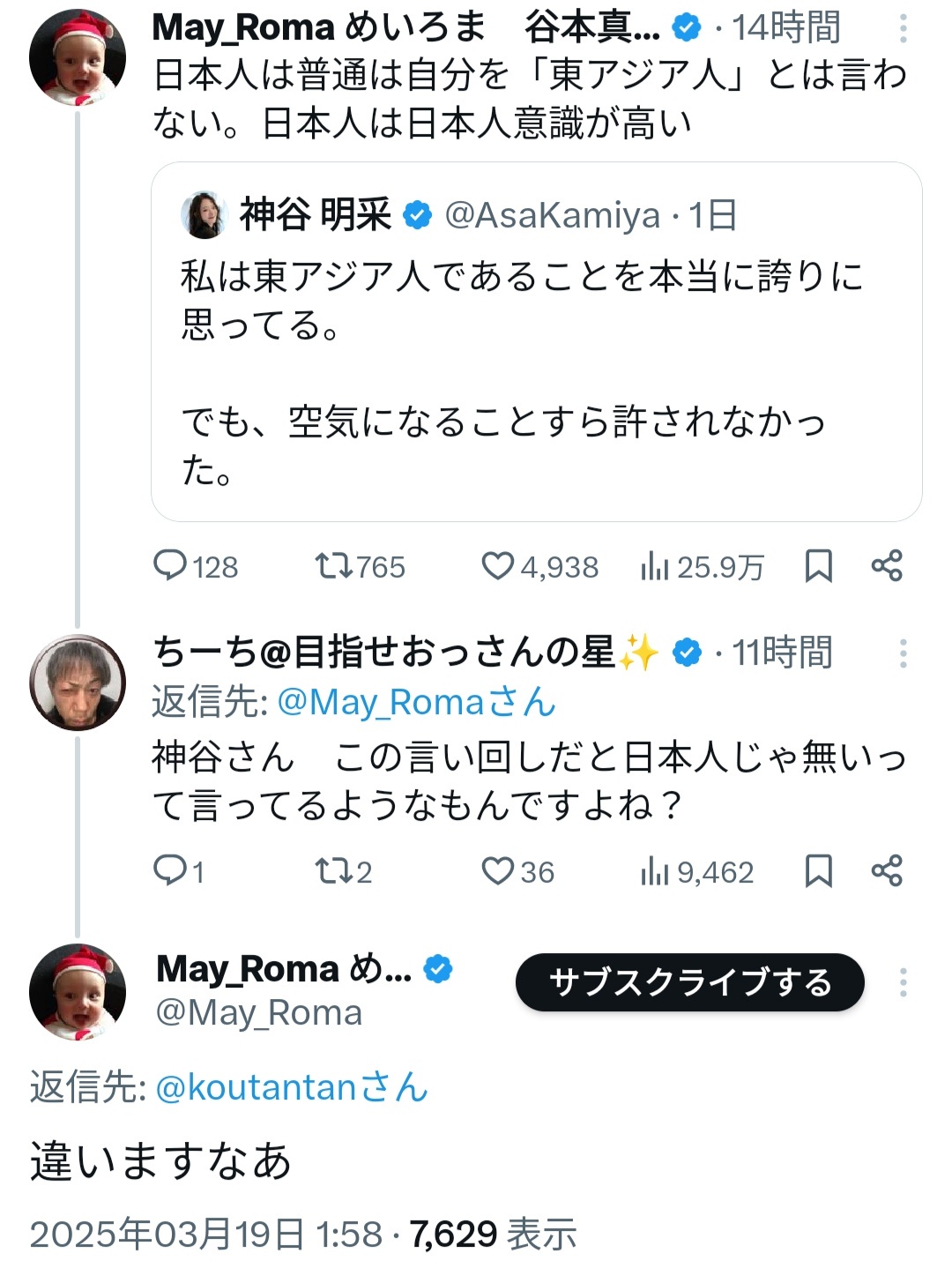View 9,462 views analytics on reply
This screenshot has width=952, height=1268.
[655, 872]
